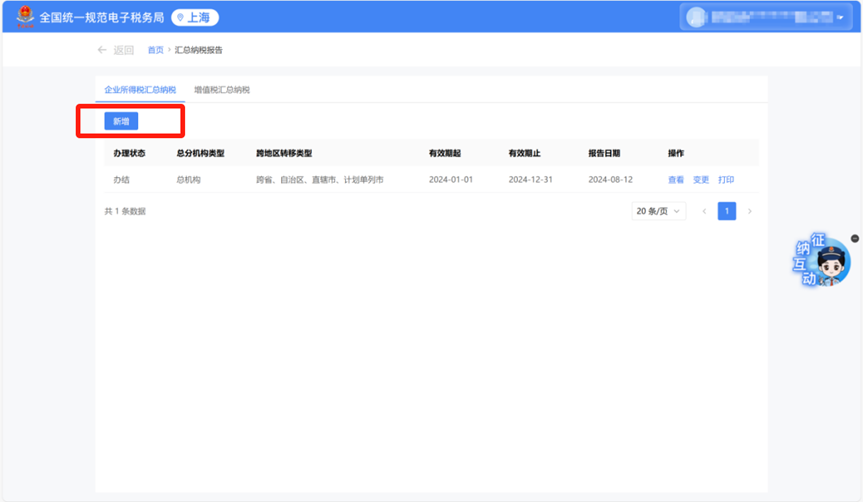Click the 上海 location pin badge

tap(194, 17)
